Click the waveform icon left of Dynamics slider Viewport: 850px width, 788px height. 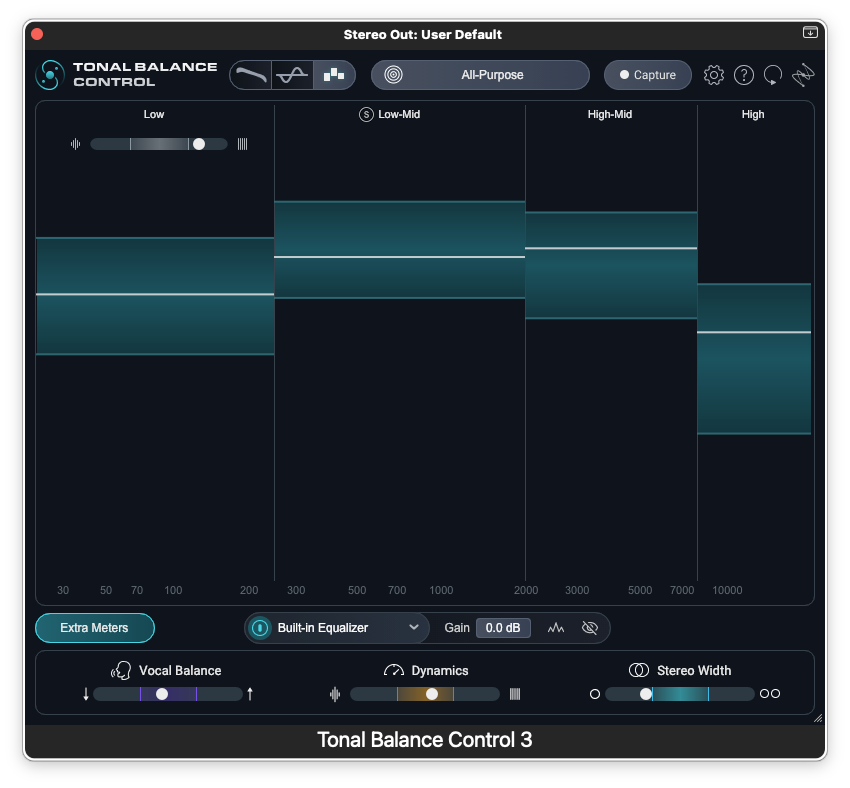tap(335, 694)
